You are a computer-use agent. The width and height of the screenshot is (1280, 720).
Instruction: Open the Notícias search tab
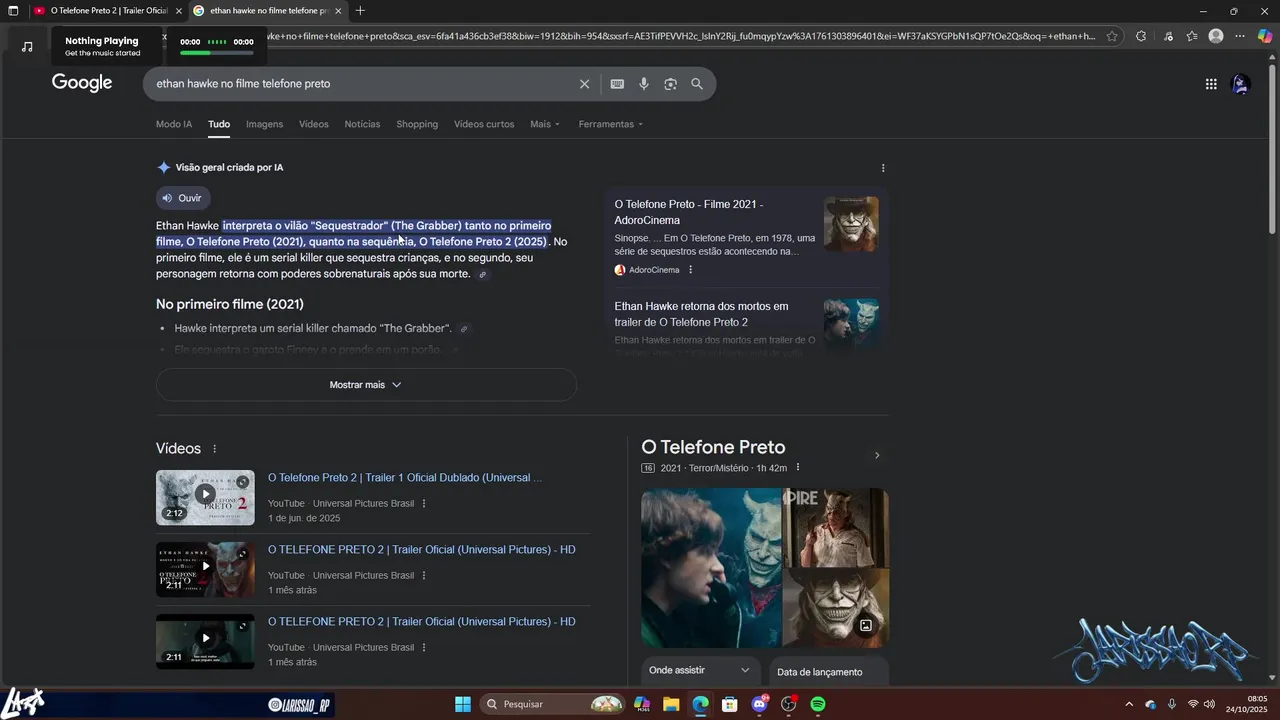point(362,124)
